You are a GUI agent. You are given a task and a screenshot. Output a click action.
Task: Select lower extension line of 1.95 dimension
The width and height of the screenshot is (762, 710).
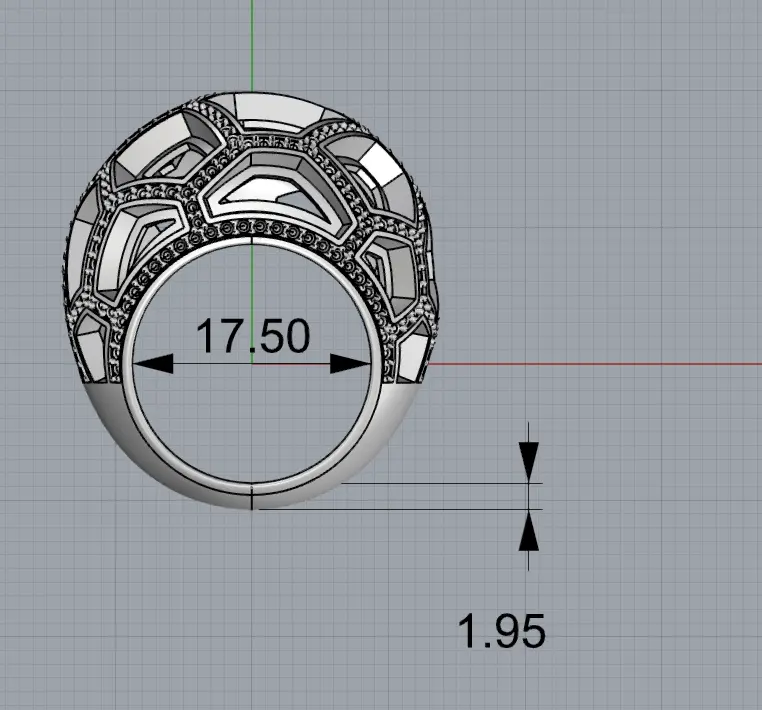coord(440,509)
